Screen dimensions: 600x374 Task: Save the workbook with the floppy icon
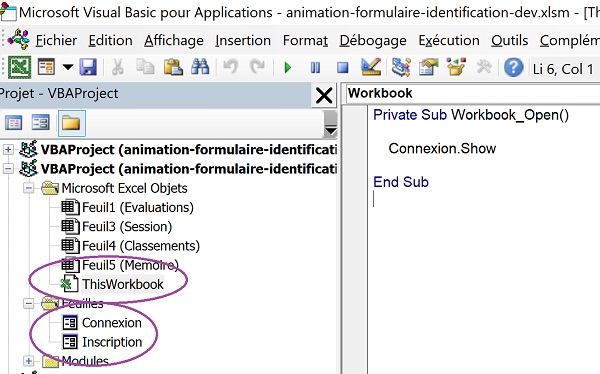[88, 68]
